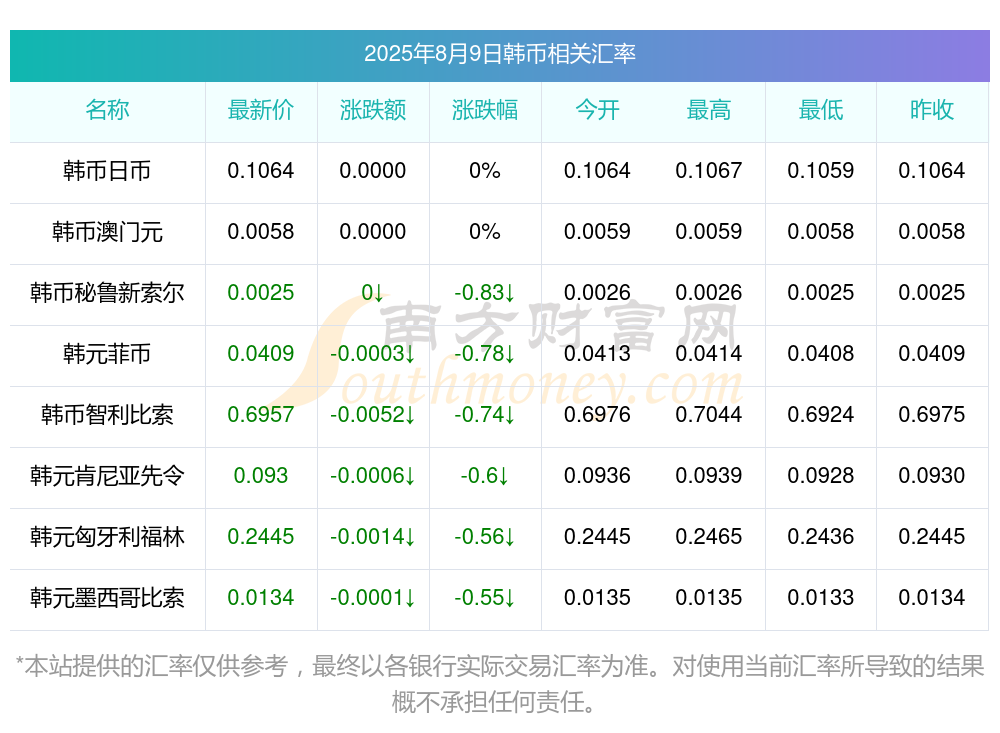Click low value 0.1059 in 韩币日币 row

[821, 171]
